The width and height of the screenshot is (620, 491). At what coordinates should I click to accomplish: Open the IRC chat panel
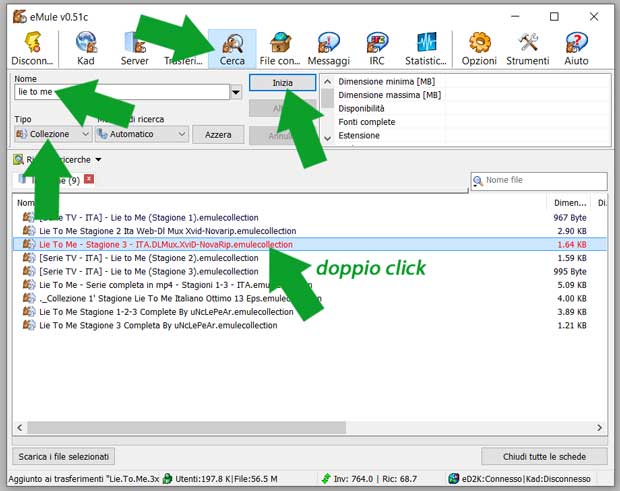[x=376, y=48]
